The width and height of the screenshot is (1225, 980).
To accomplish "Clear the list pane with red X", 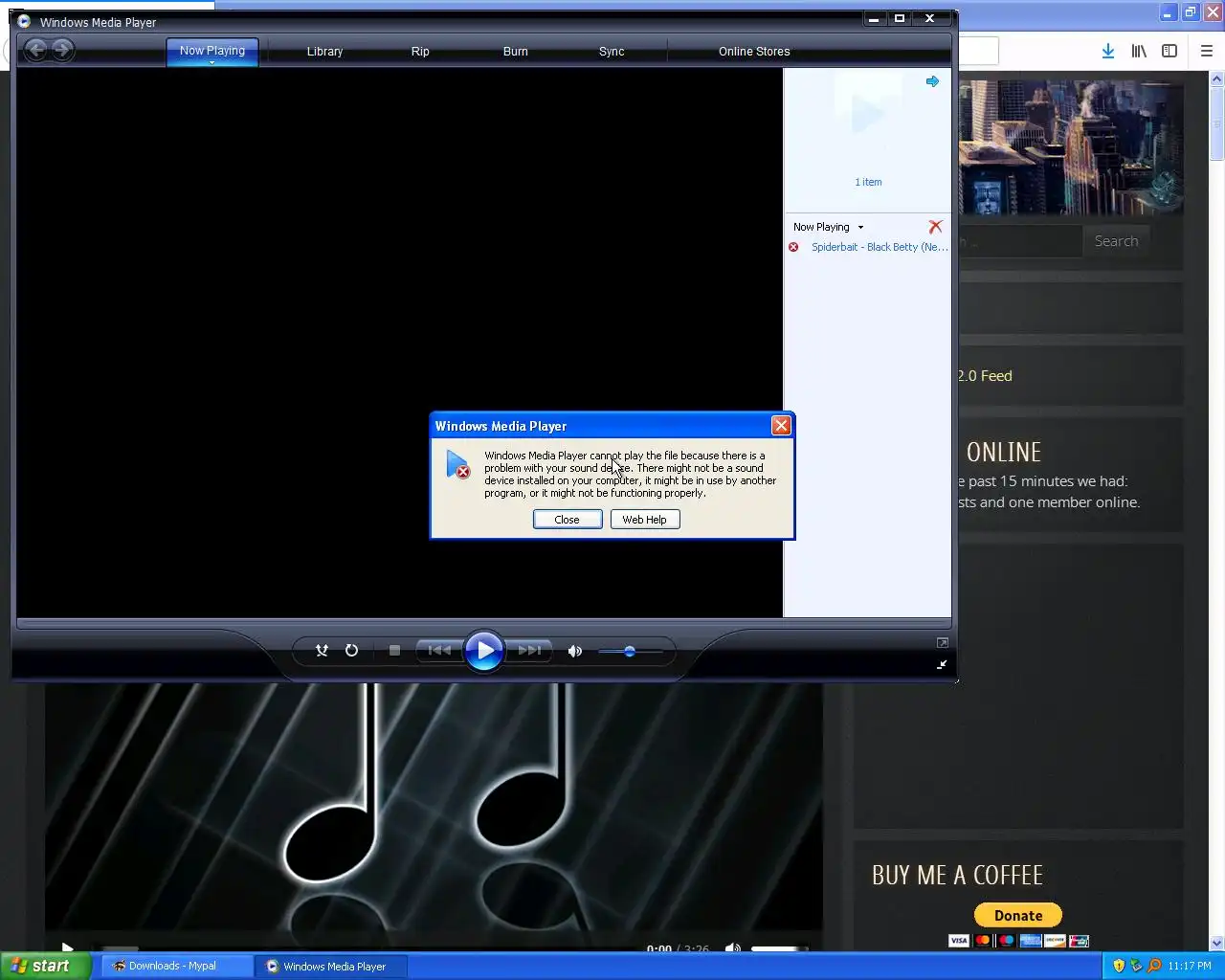I will [x=935, y=227].
